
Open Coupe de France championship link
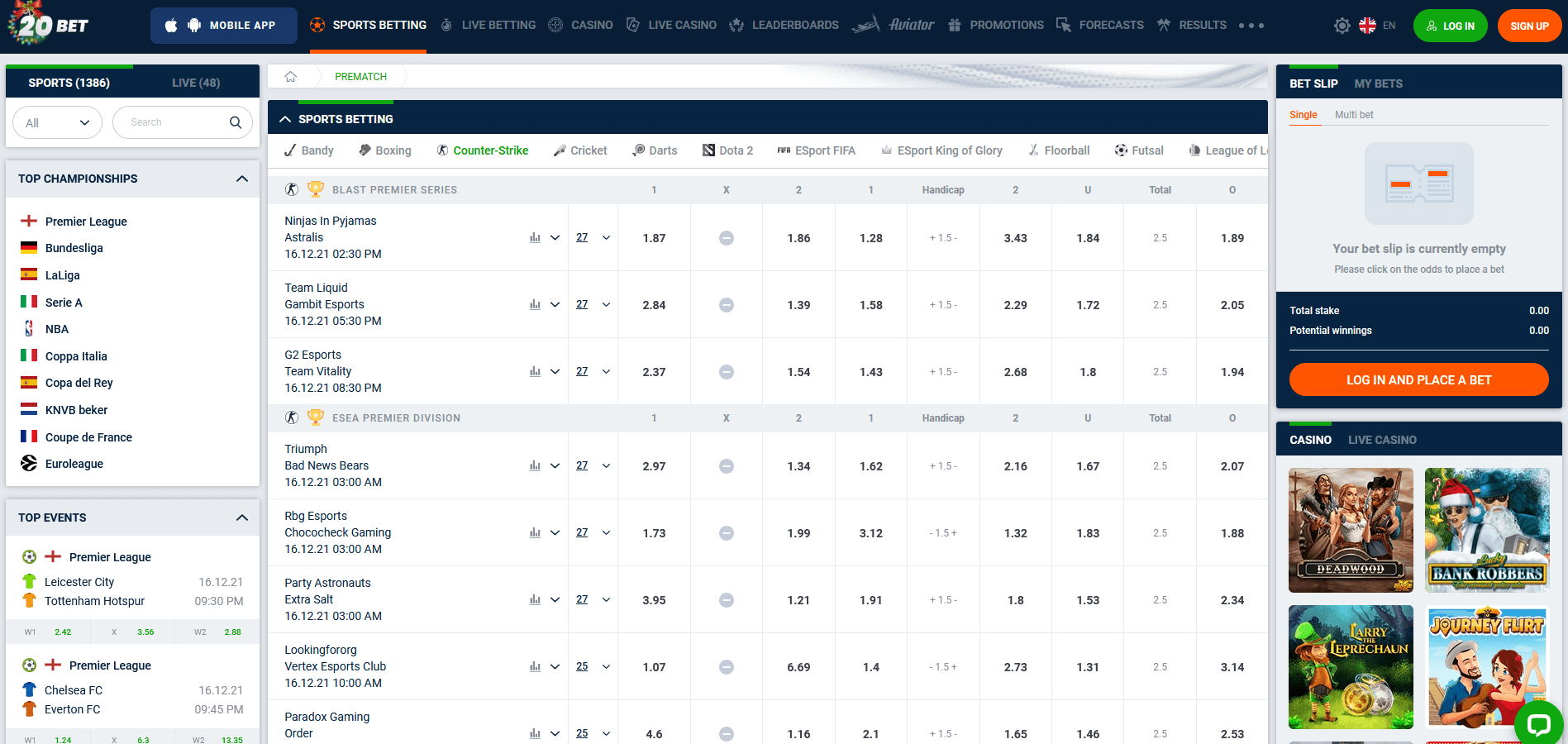click(88, 437)
